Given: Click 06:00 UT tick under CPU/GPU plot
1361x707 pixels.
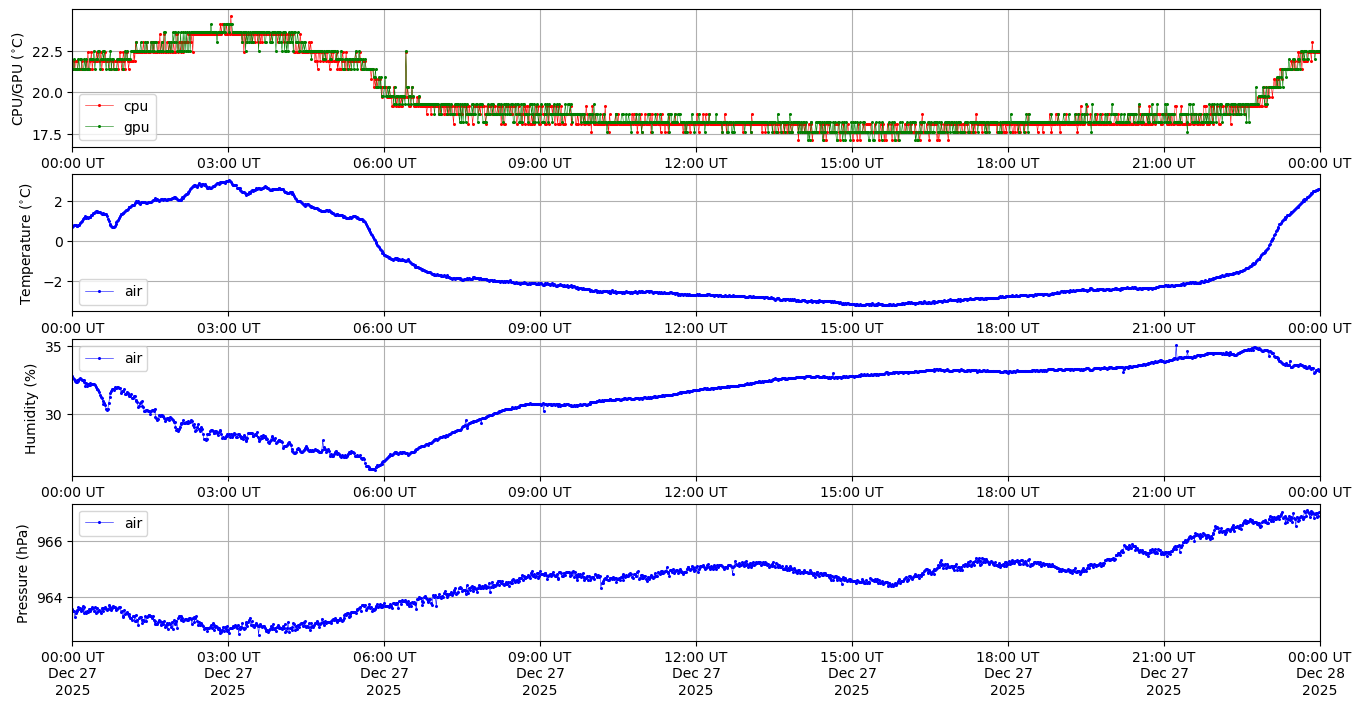Looking at the screenshot, I should pyautogui.click(x=384, y=163).
